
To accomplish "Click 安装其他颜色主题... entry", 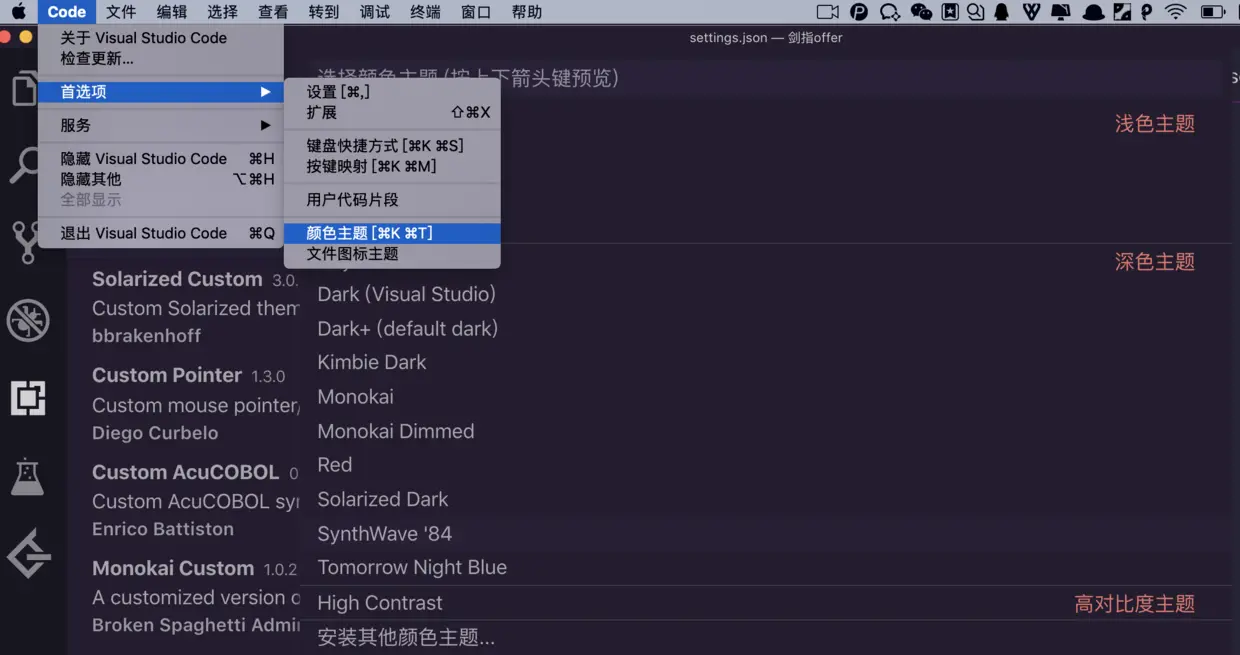I will 764,637.
